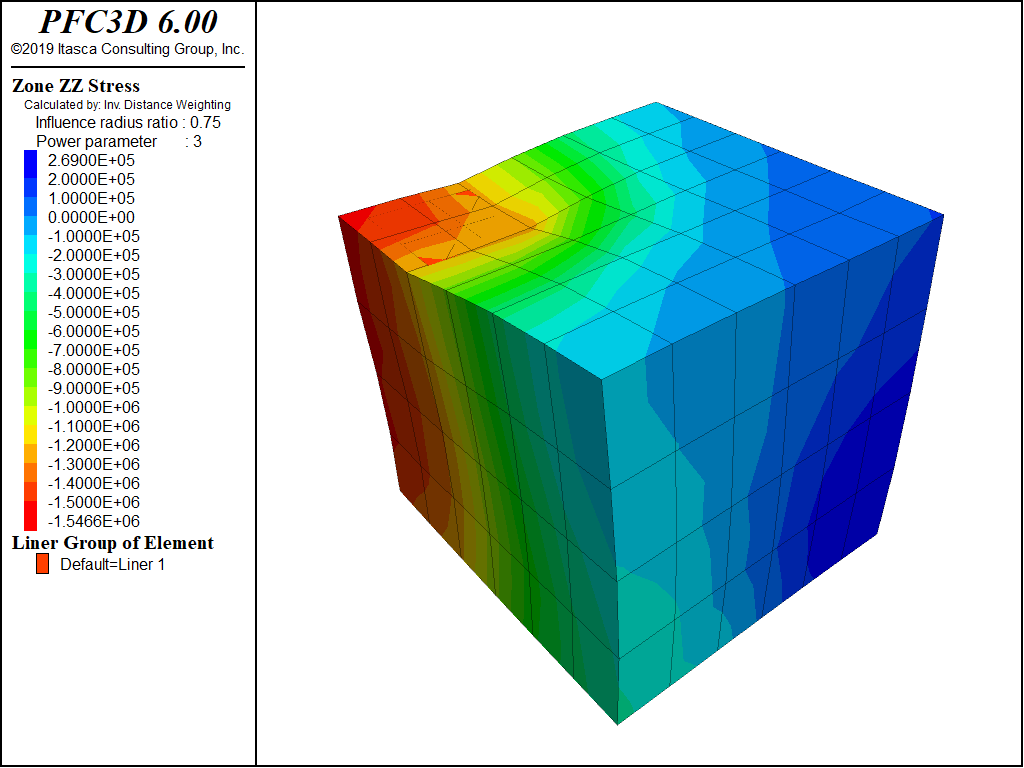
Task: Click the -1.3000E+06 legend value
Action: (x=93, y=464)
